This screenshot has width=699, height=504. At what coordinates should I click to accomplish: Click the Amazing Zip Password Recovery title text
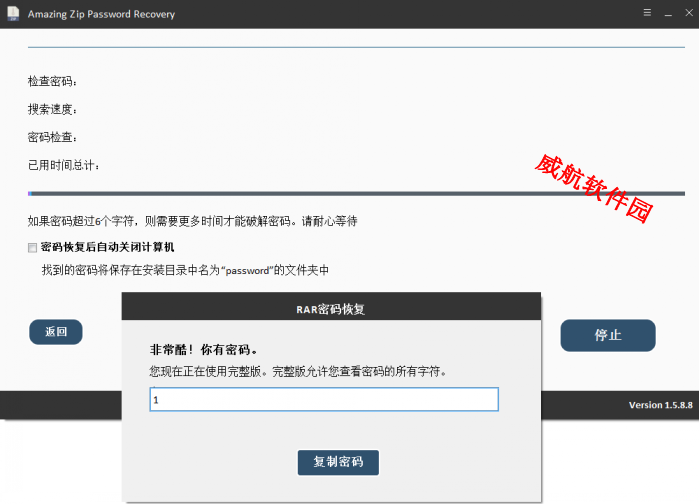pos(101,14)
